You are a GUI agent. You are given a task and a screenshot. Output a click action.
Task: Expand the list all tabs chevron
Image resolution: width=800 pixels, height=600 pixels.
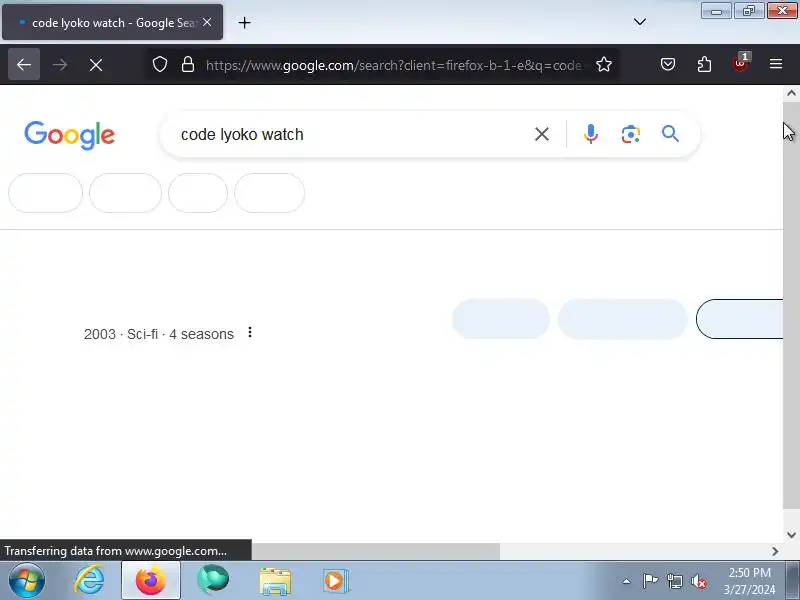640,22
